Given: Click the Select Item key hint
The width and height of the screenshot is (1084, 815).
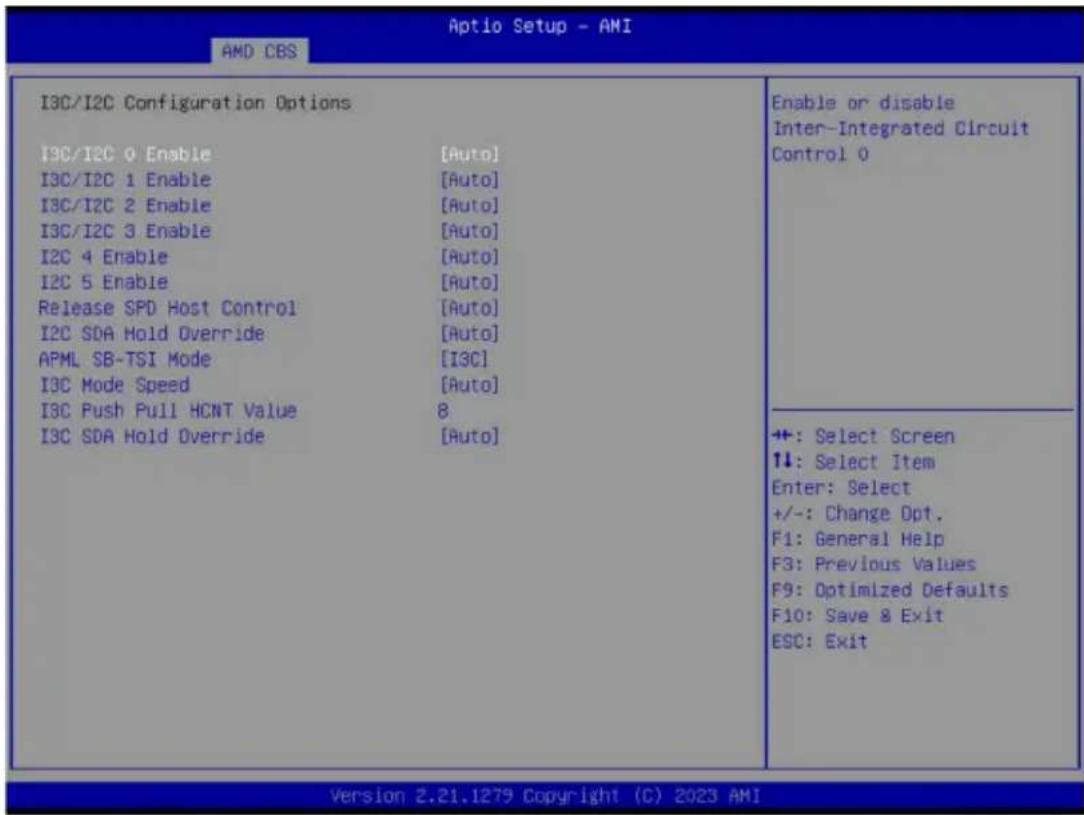Looking at the screenshot, I should pyautogui.click(x=854, y=462).
